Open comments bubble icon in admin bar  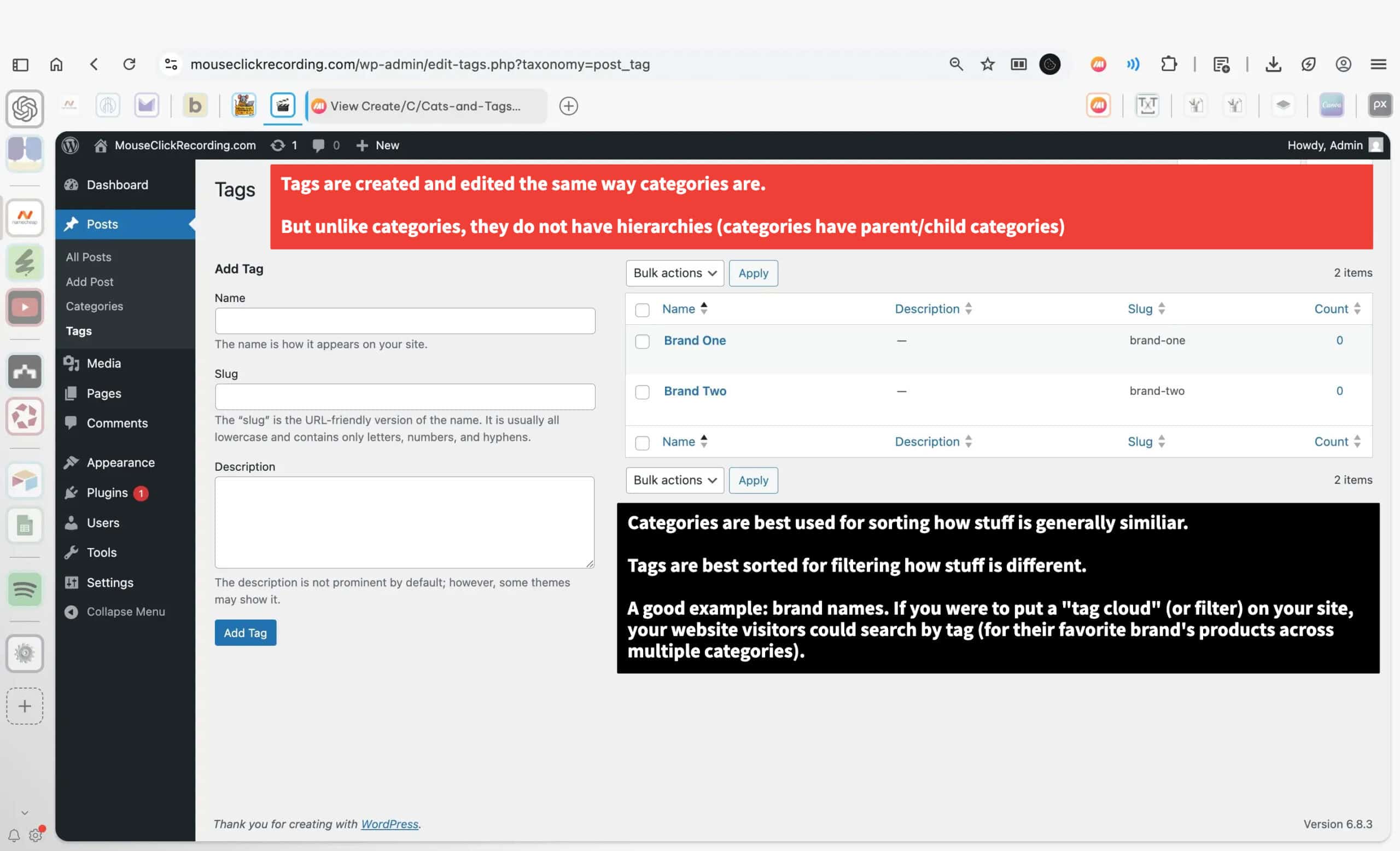319,145
